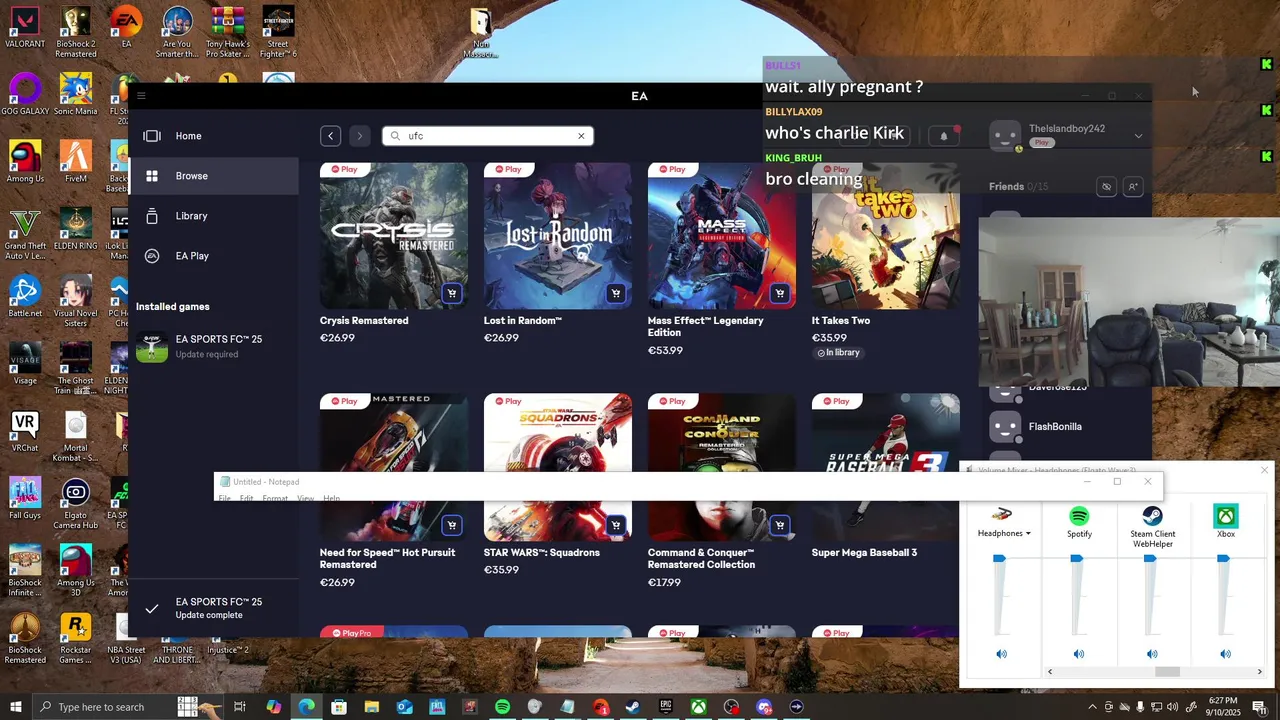The height and width of the screenshot is (720, 1280).
Task: Open View menu in Notepad
Action: (305, 498)
